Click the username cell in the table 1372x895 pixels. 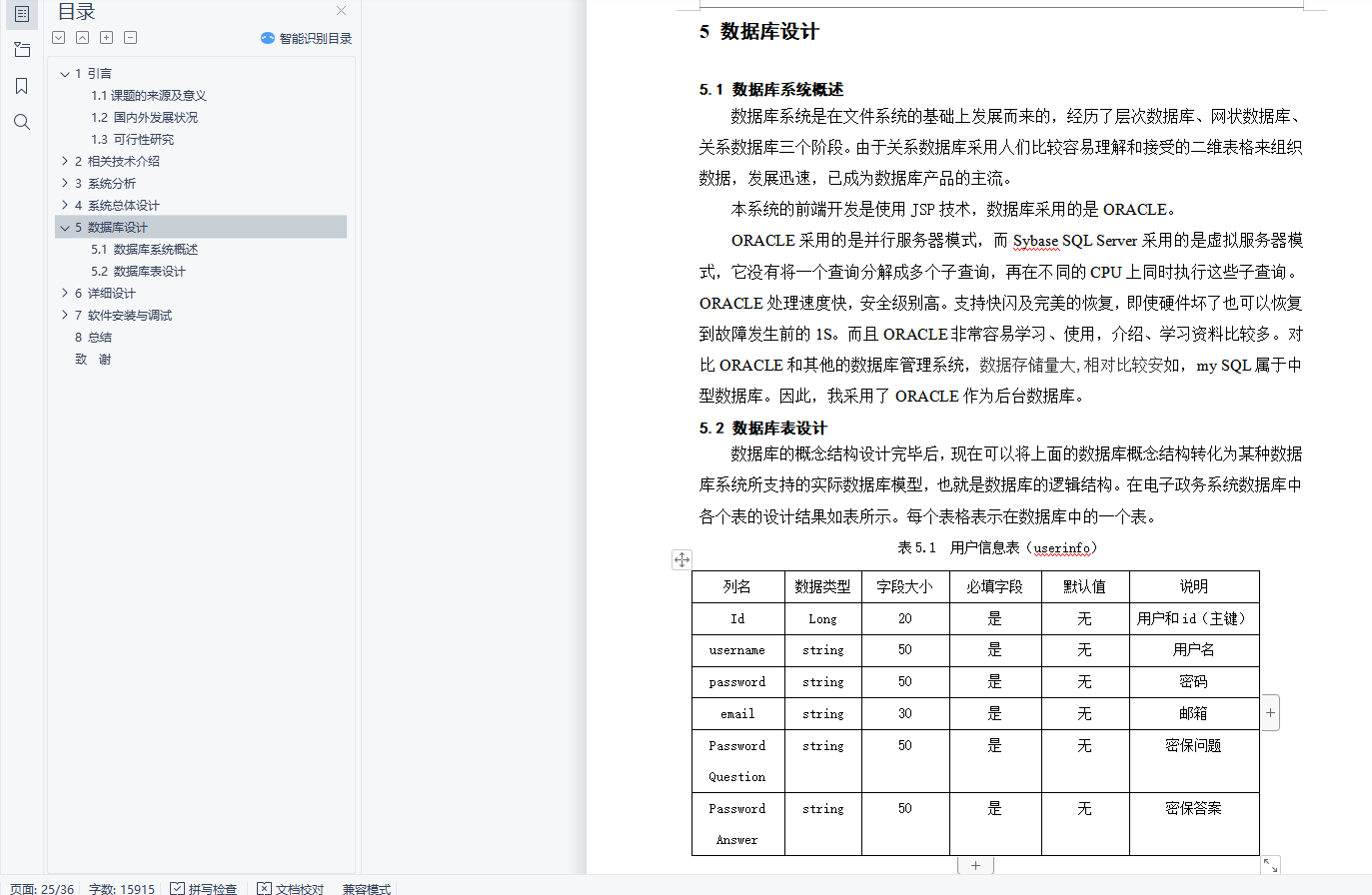(x=737, y=650)
